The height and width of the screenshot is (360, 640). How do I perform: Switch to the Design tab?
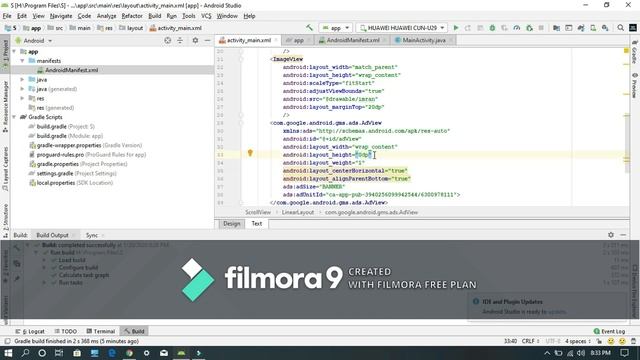[x=231, y=224]
